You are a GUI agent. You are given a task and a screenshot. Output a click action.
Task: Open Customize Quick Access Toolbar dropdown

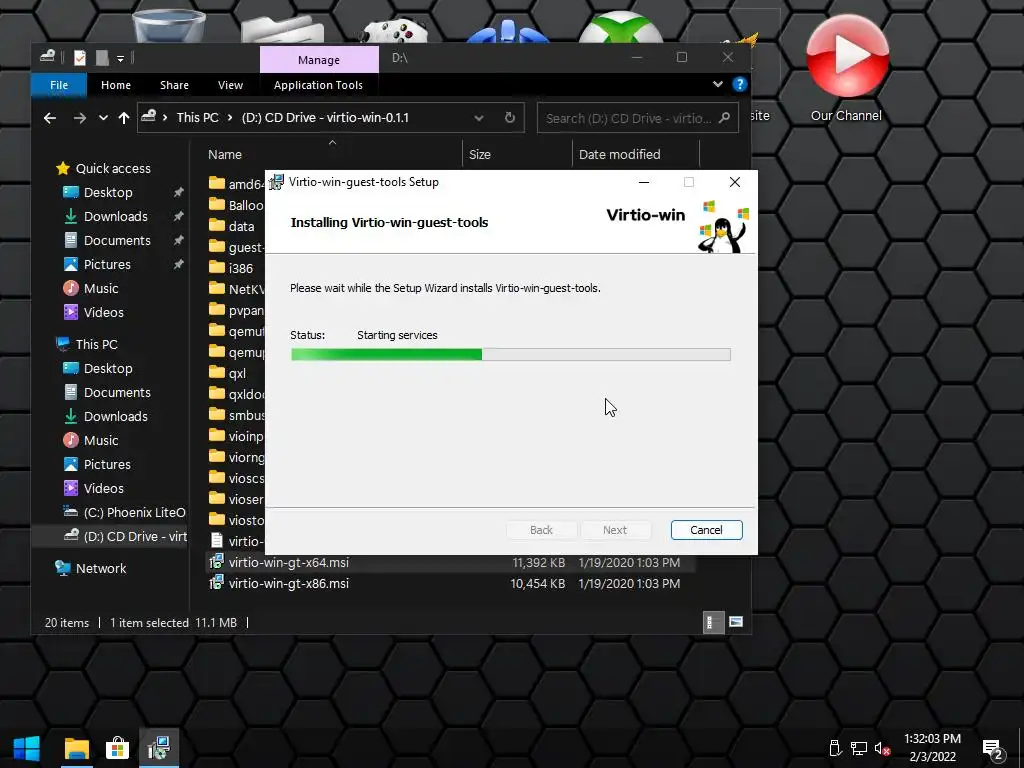click(121, 59)
